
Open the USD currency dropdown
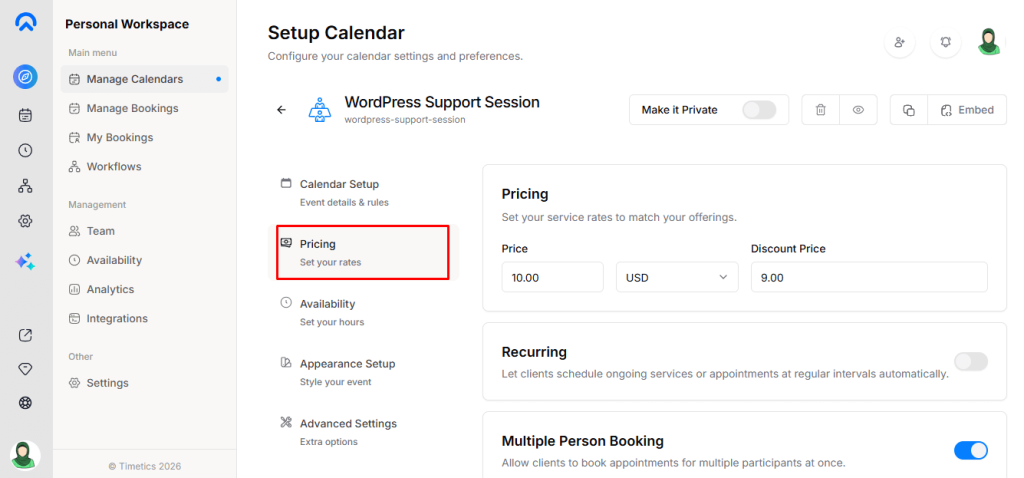pyautogui.click(x=677, y=277)
